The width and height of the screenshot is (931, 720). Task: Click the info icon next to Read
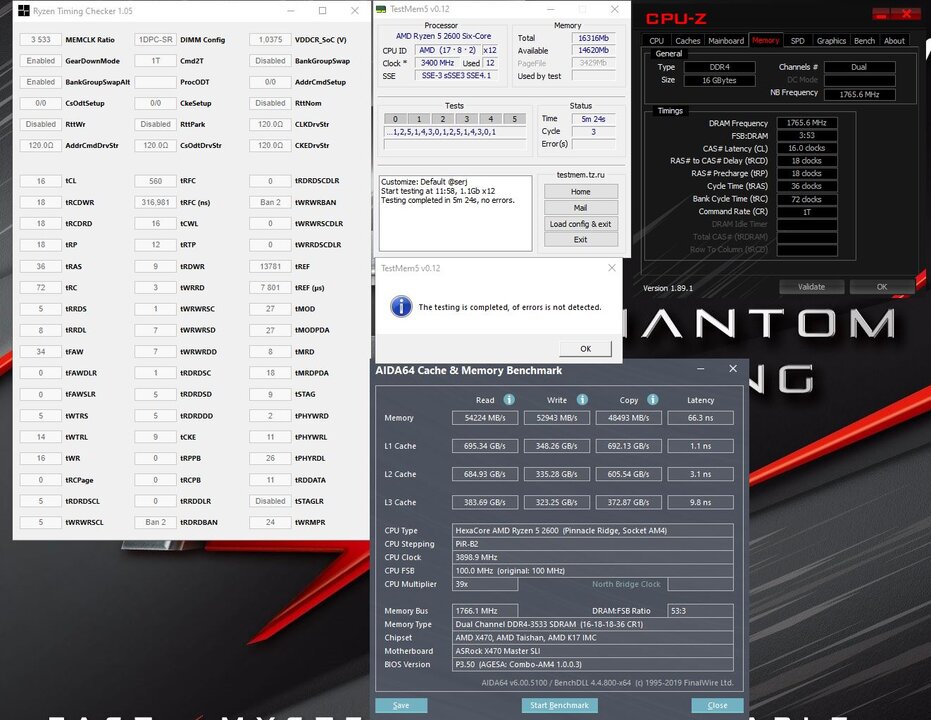coord(509,399)
